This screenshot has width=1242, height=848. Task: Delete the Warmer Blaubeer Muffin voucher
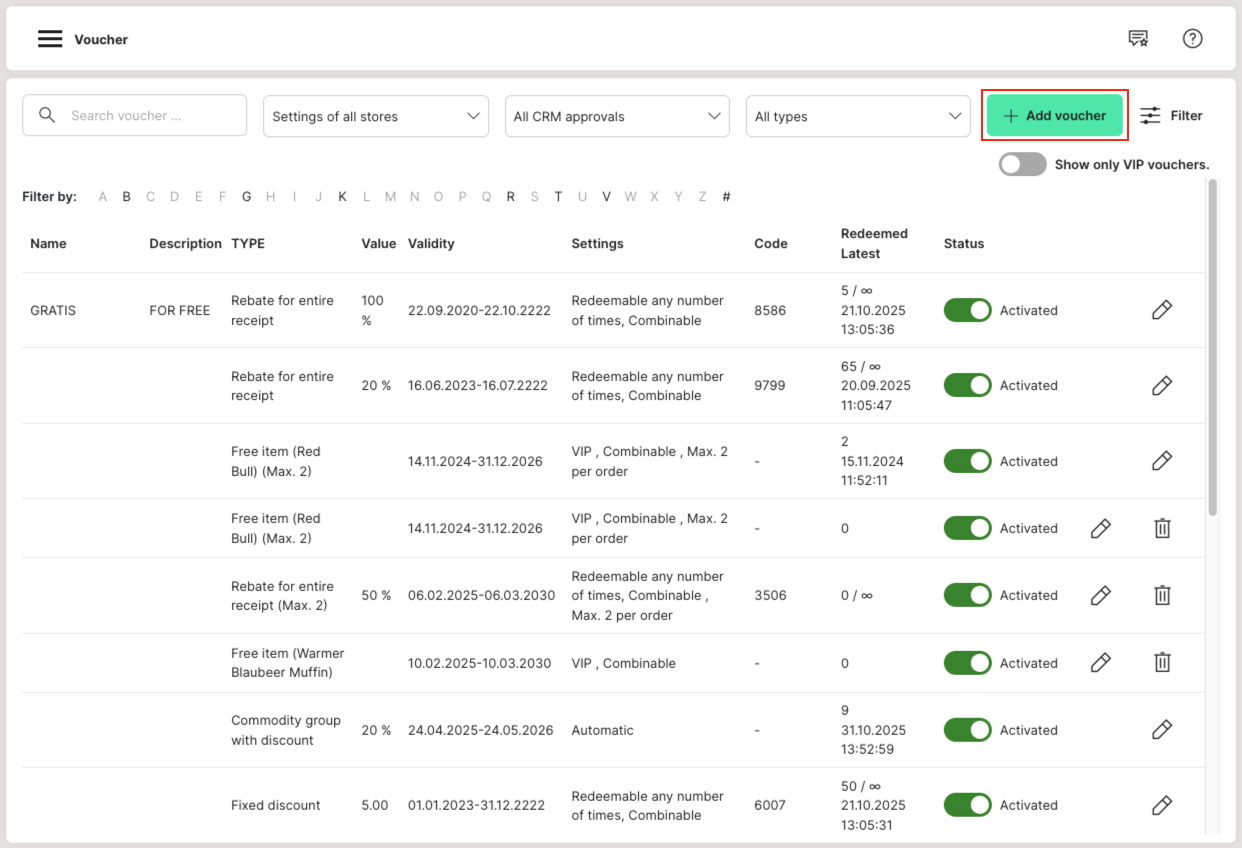1161,662
